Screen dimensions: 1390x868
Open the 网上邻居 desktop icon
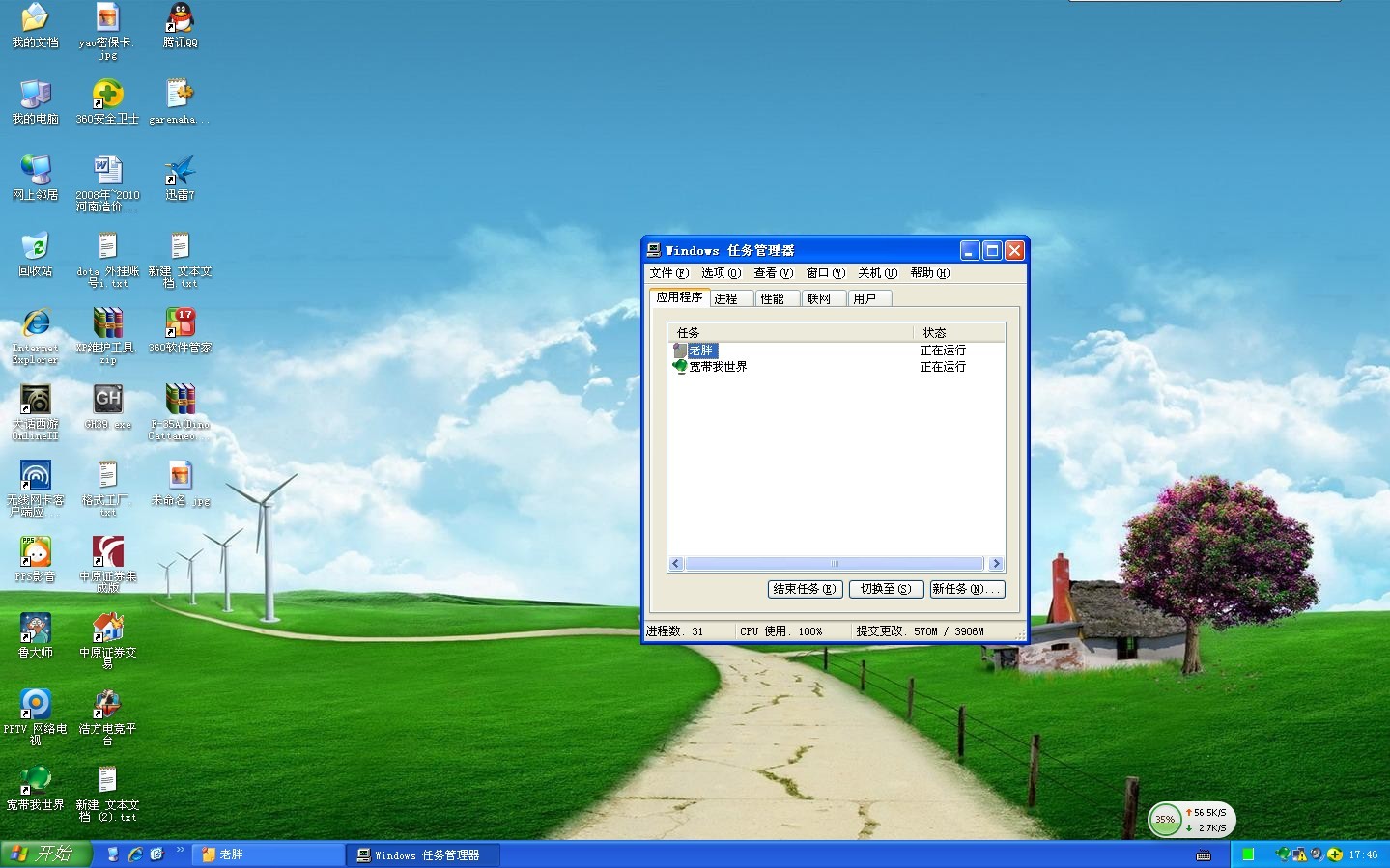coord(35,179)
